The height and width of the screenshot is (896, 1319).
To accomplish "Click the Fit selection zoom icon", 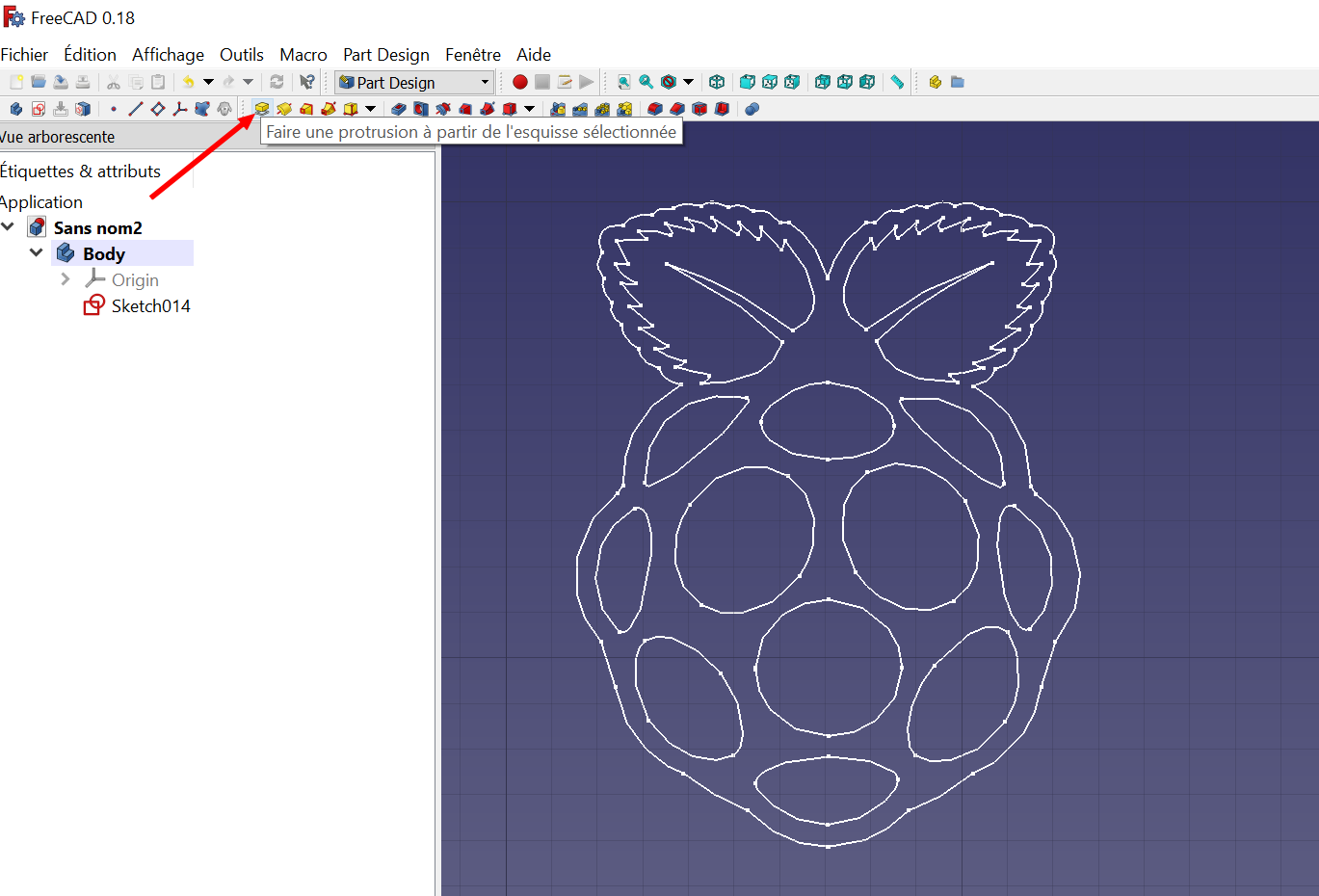I will coord(646,82).
